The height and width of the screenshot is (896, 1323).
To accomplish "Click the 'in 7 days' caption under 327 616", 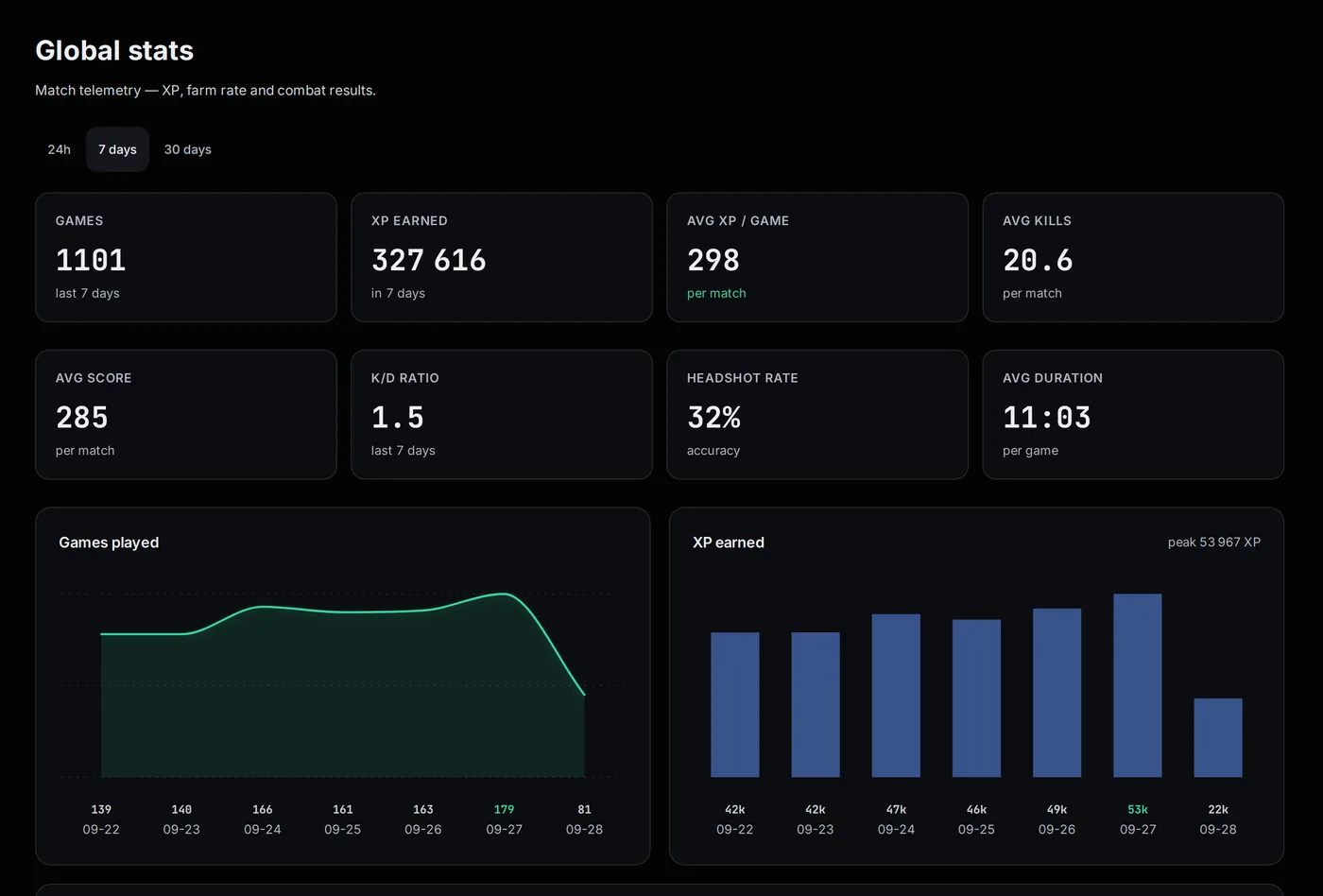I will coord(398,293).
